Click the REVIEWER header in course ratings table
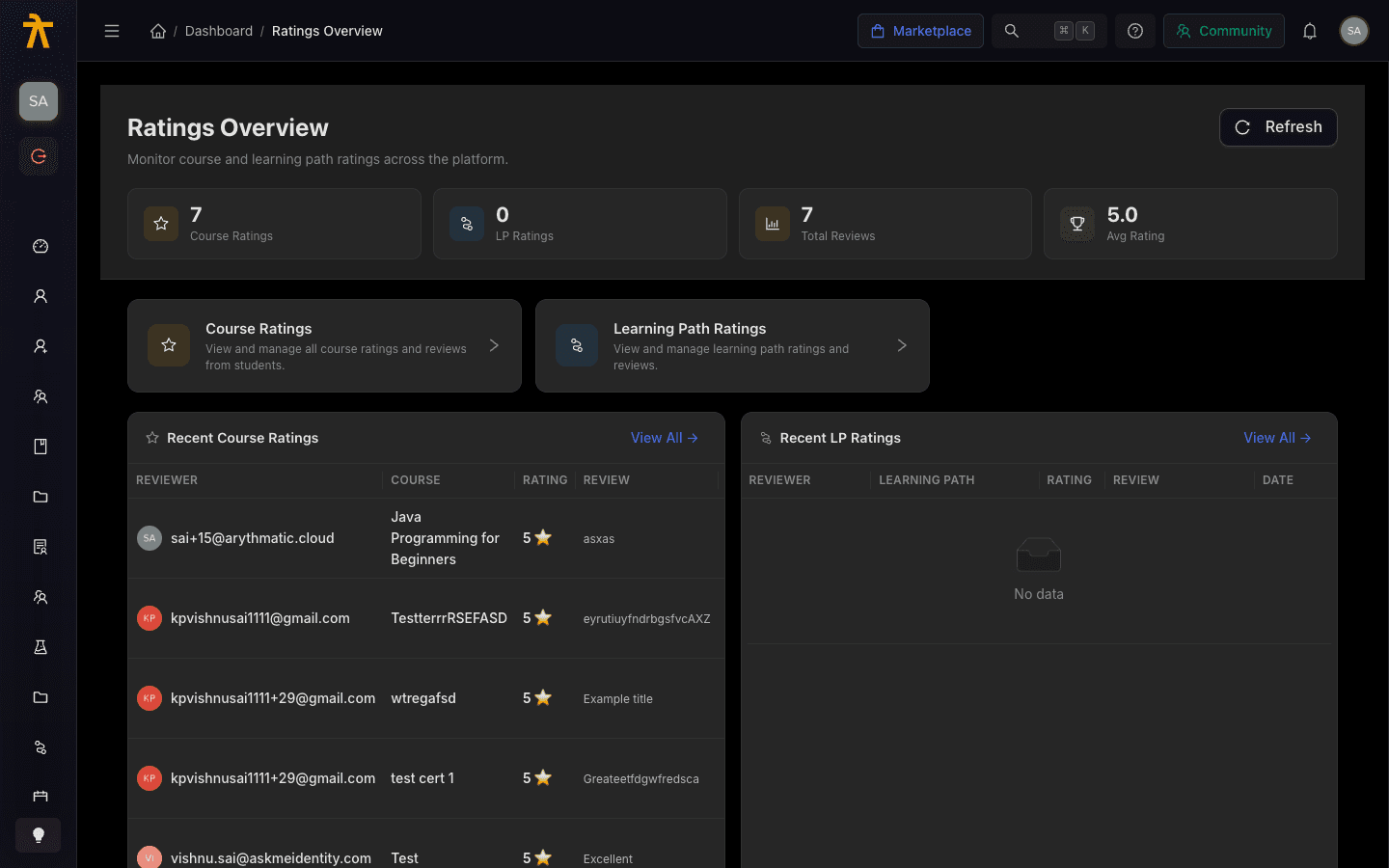 (167, 480)
